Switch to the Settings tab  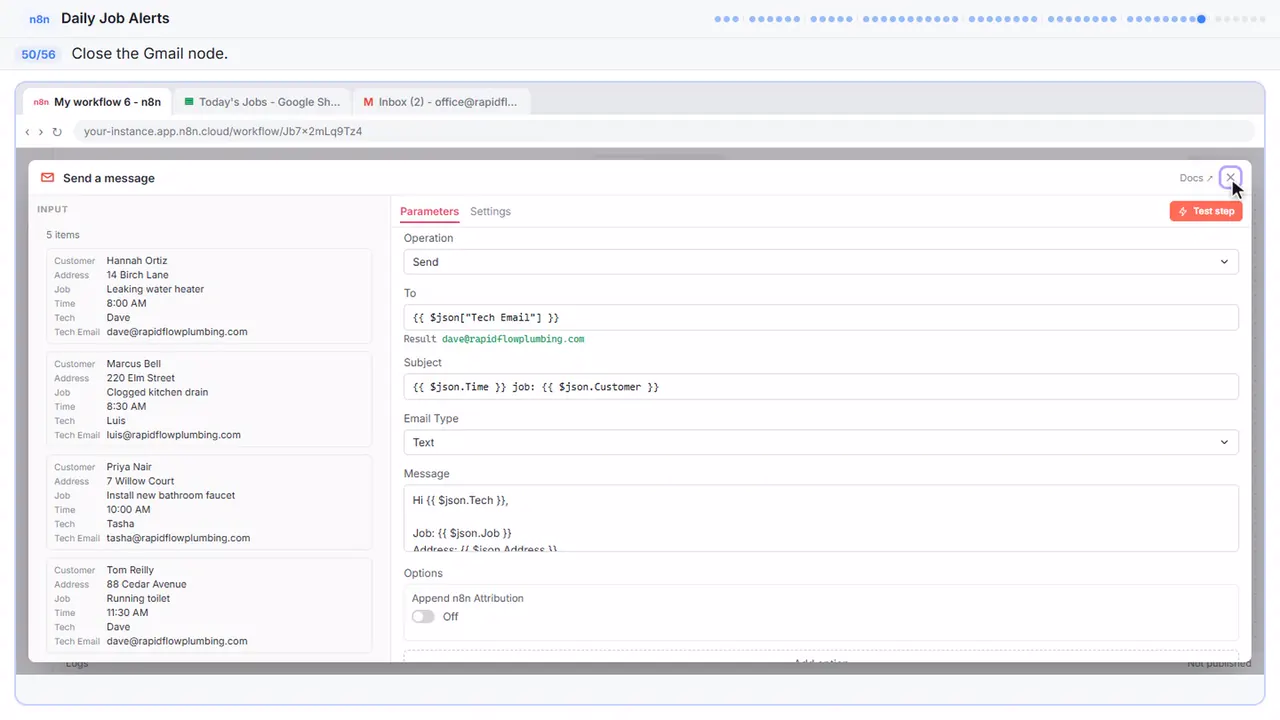(490, 211)
